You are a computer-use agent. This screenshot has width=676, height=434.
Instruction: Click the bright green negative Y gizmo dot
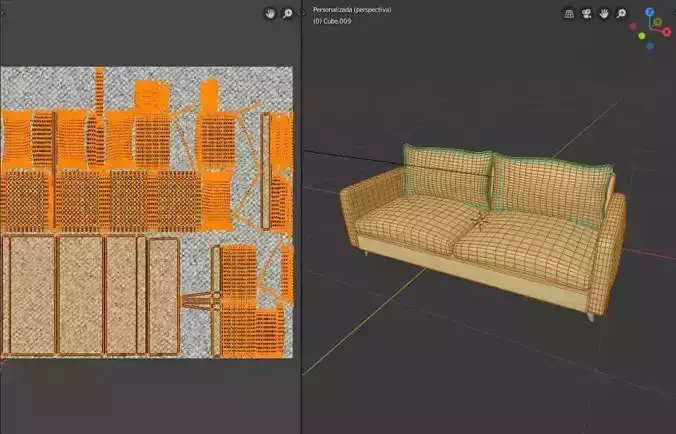[x=642, y=36]
